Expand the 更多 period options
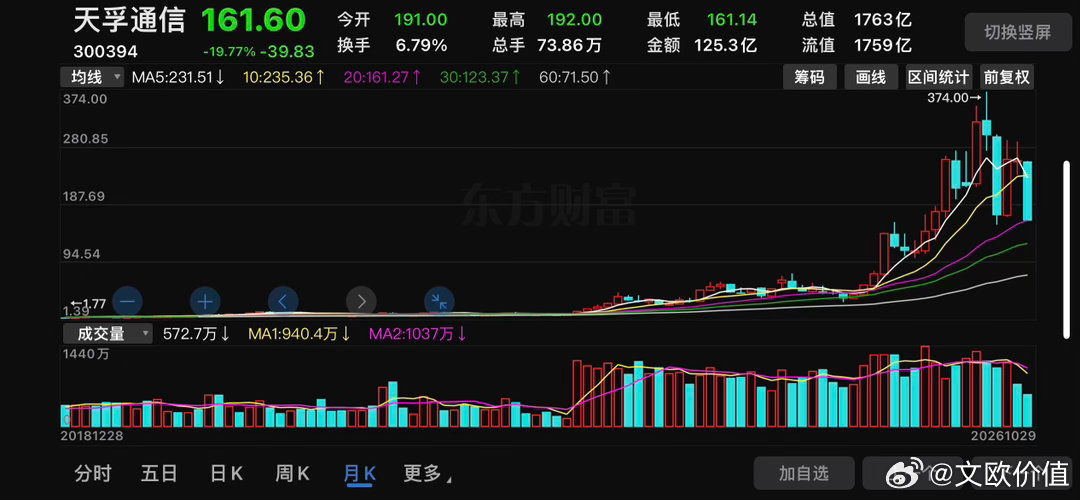The width and height of the screenshot is (1080, 500). 428,473
